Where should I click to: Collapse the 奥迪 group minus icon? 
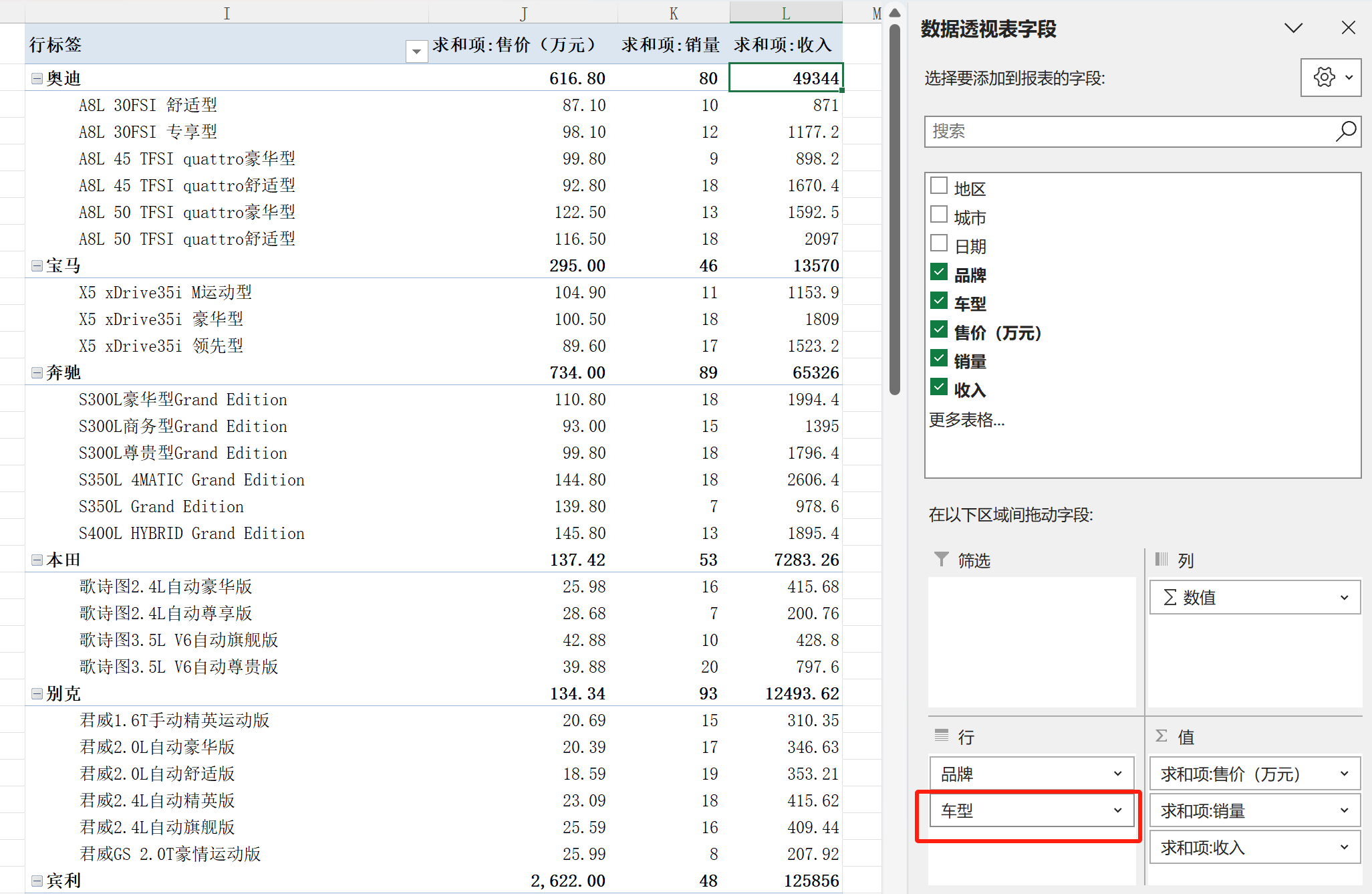pyautogui.click(x=37, y=79)
